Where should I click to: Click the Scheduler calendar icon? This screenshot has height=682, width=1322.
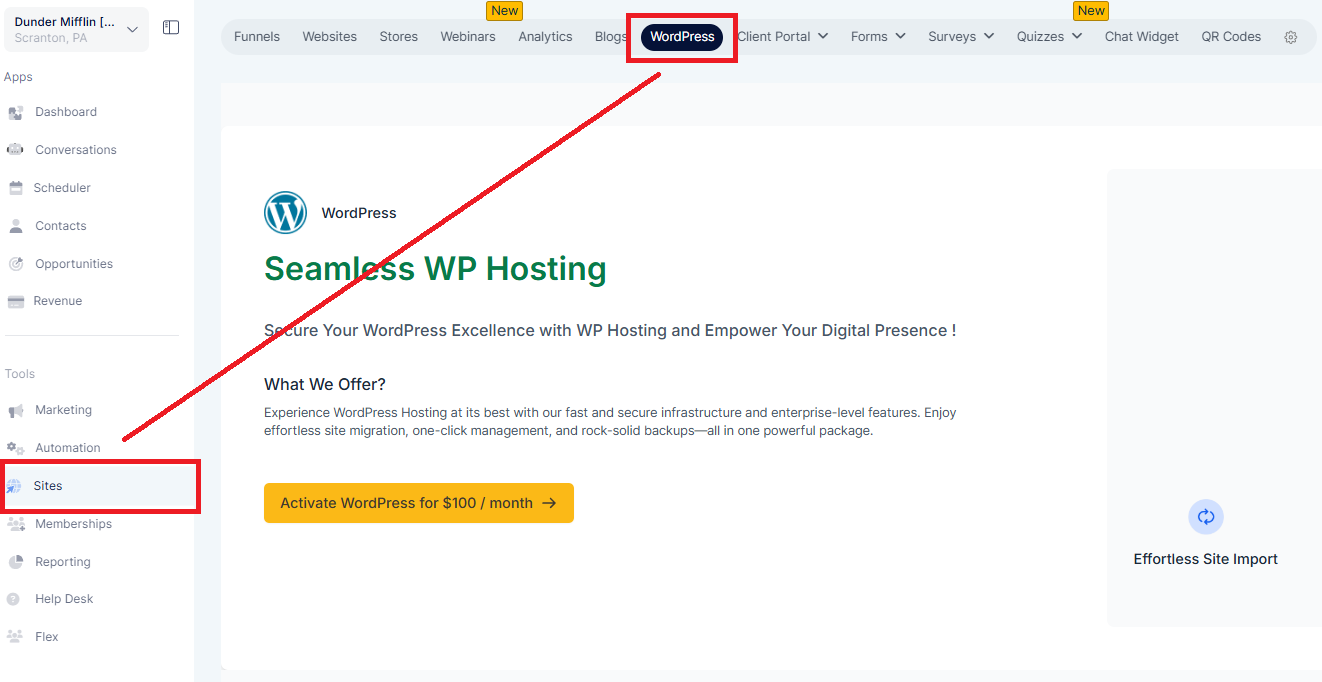pyautogui.click(x=15, y=188)
